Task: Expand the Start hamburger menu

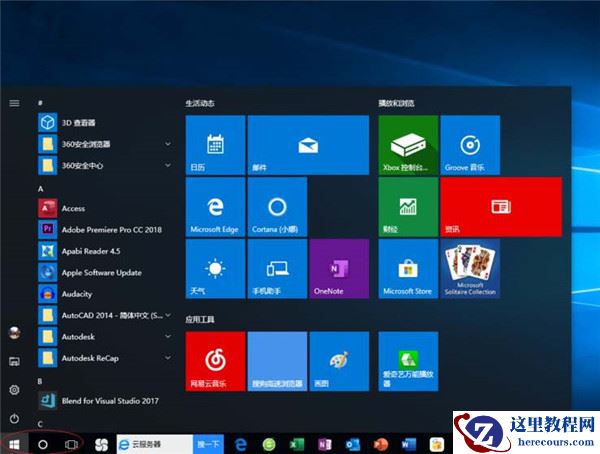Action: [14, 103]
